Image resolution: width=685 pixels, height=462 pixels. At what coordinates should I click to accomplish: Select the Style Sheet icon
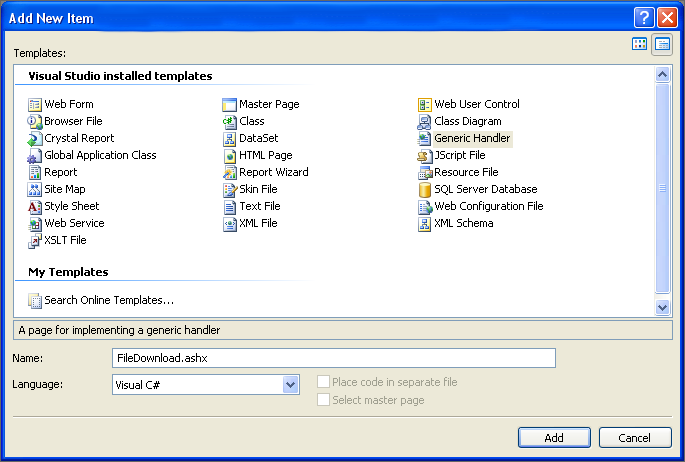point(35,207)
